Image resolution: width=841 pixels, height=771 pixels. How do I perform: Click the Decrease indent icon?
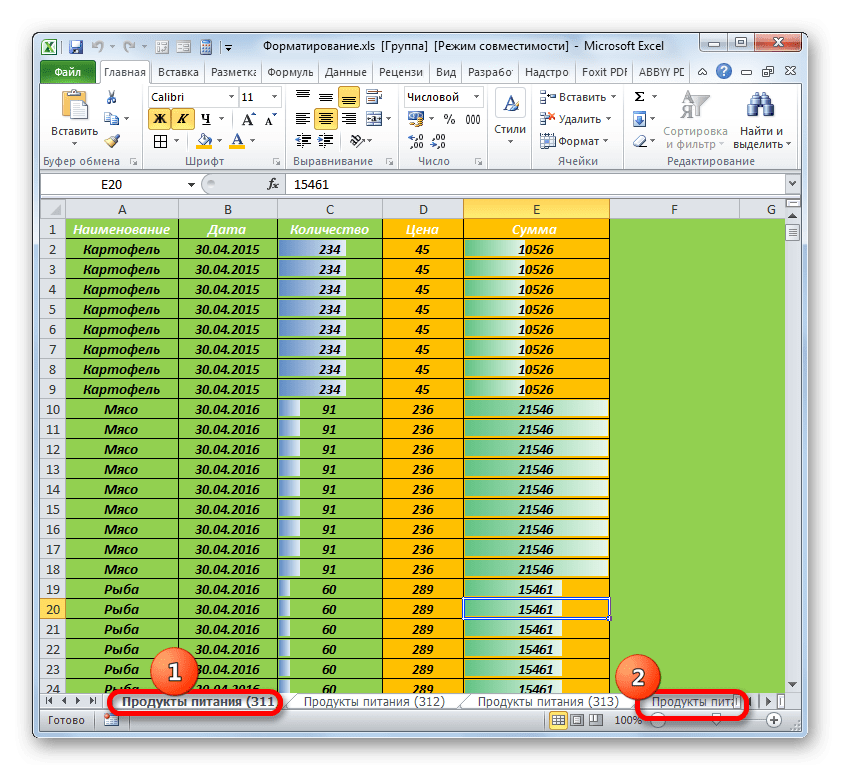click(303, 141)
